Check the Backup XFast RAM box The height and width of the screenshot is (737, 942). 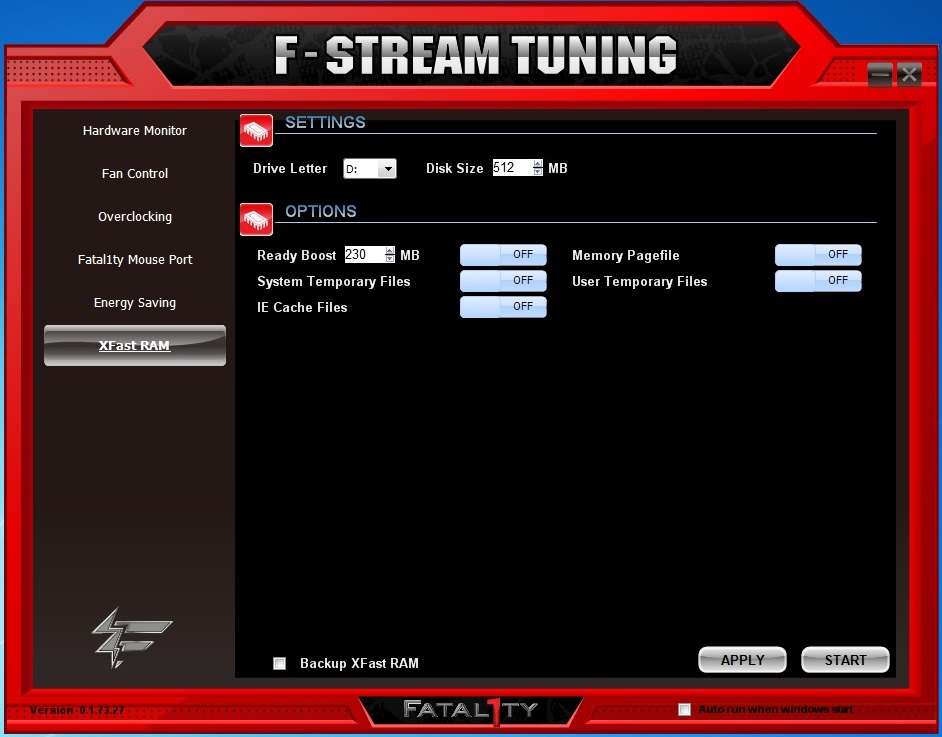click(x=279, y=663)
